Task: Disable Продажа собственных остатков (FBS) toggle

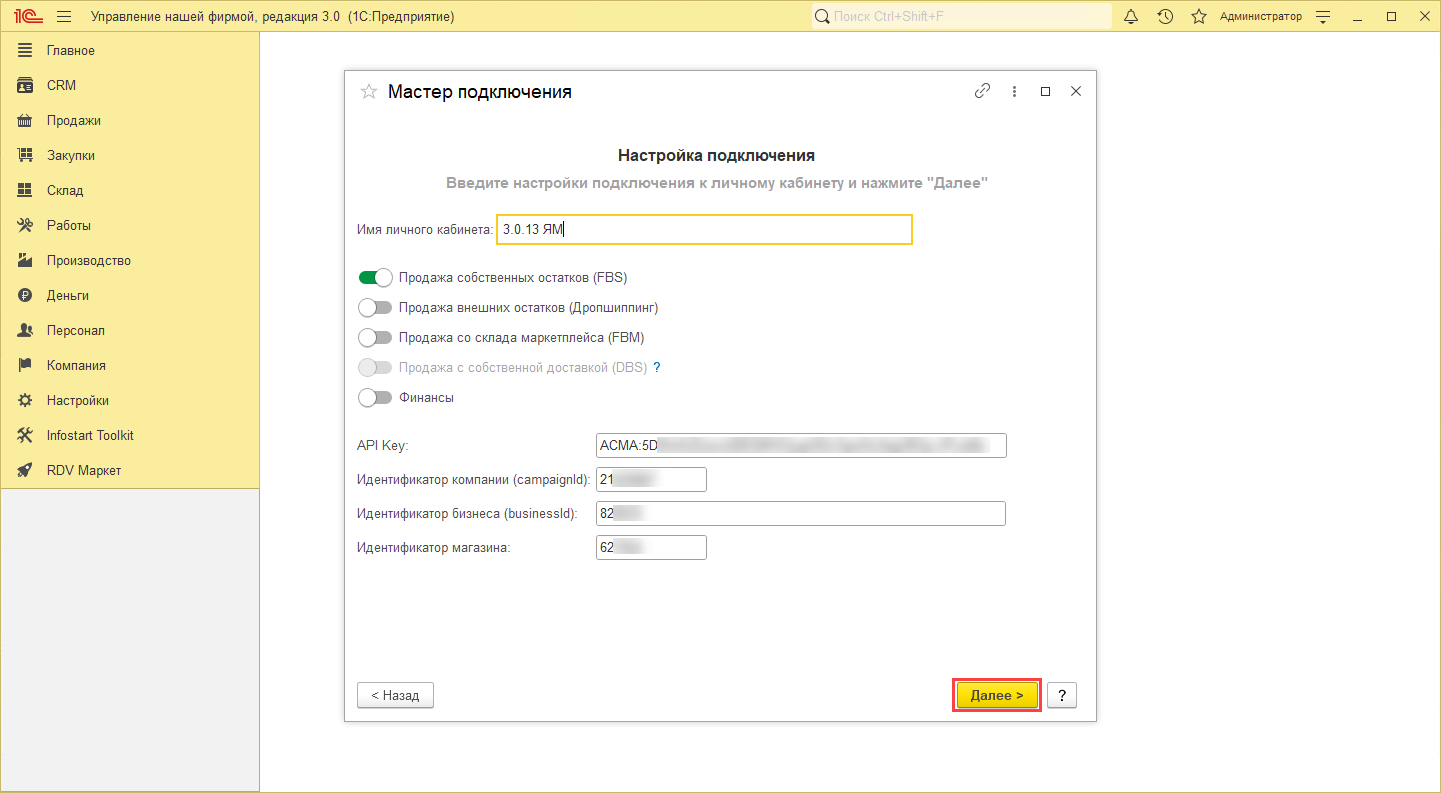Action: click(375, 277)
